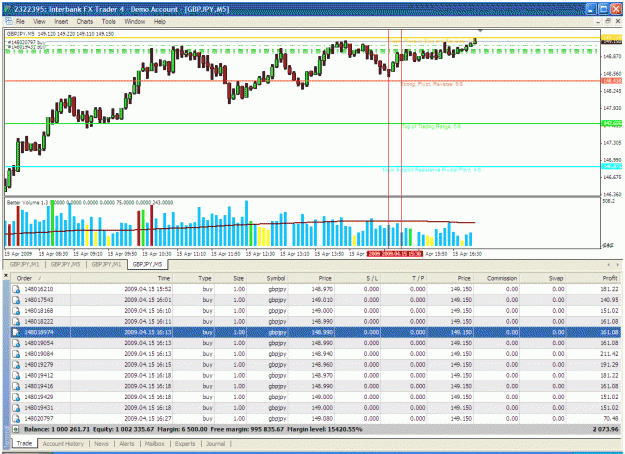Restore the inner chart window
The height and width of the screenshot is (454, 625).
click(x=608, y=21)
